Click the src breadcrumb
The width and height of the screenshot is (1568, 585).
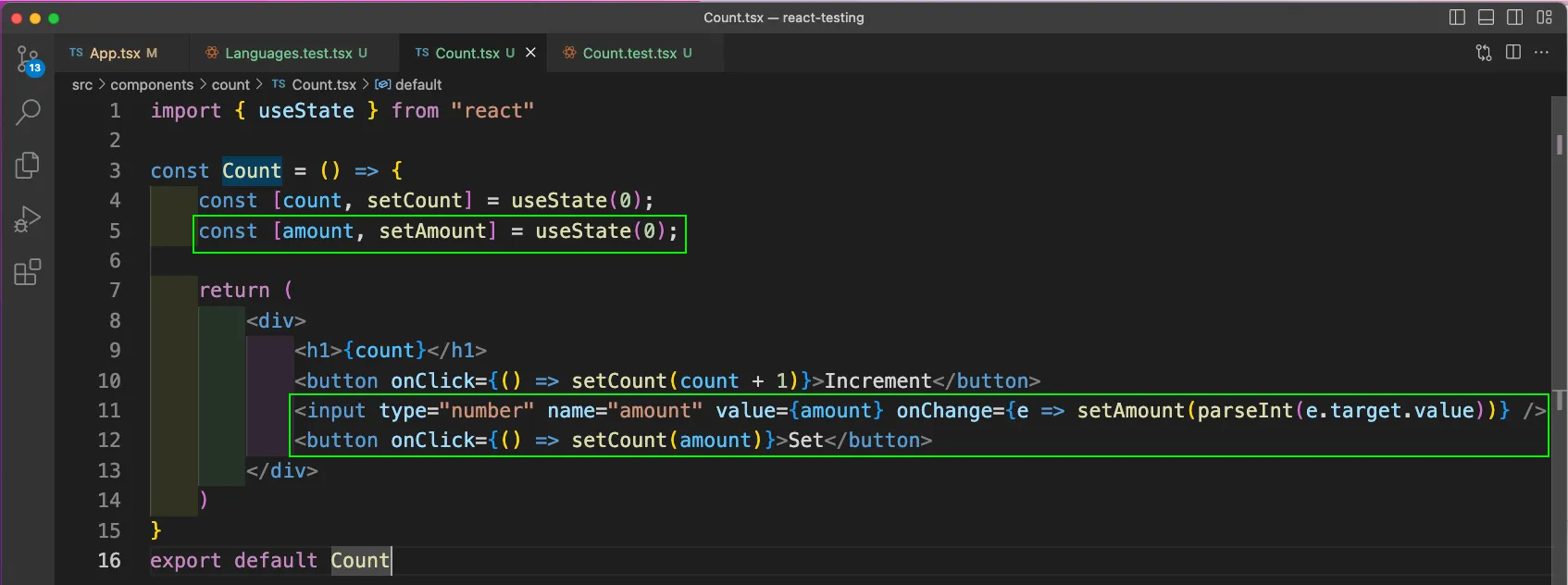(x=82, y=84)
